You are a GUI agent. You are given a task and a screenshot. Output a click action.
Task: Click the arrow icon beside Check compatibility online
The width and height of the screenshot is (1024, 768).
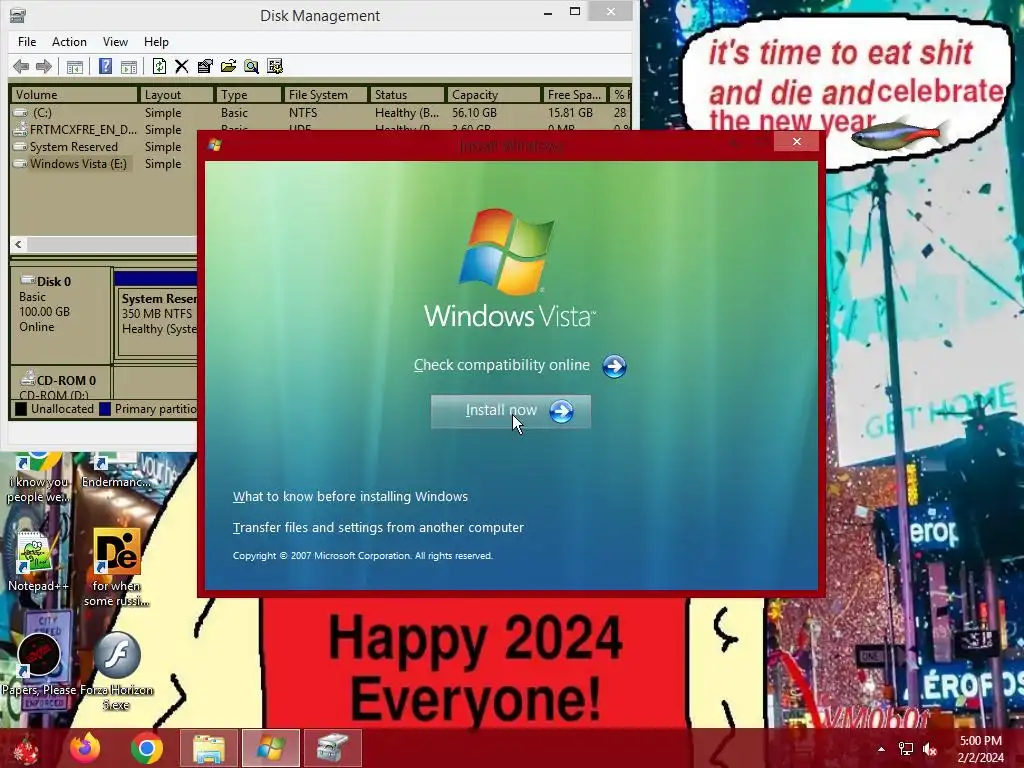coord(614,366)
